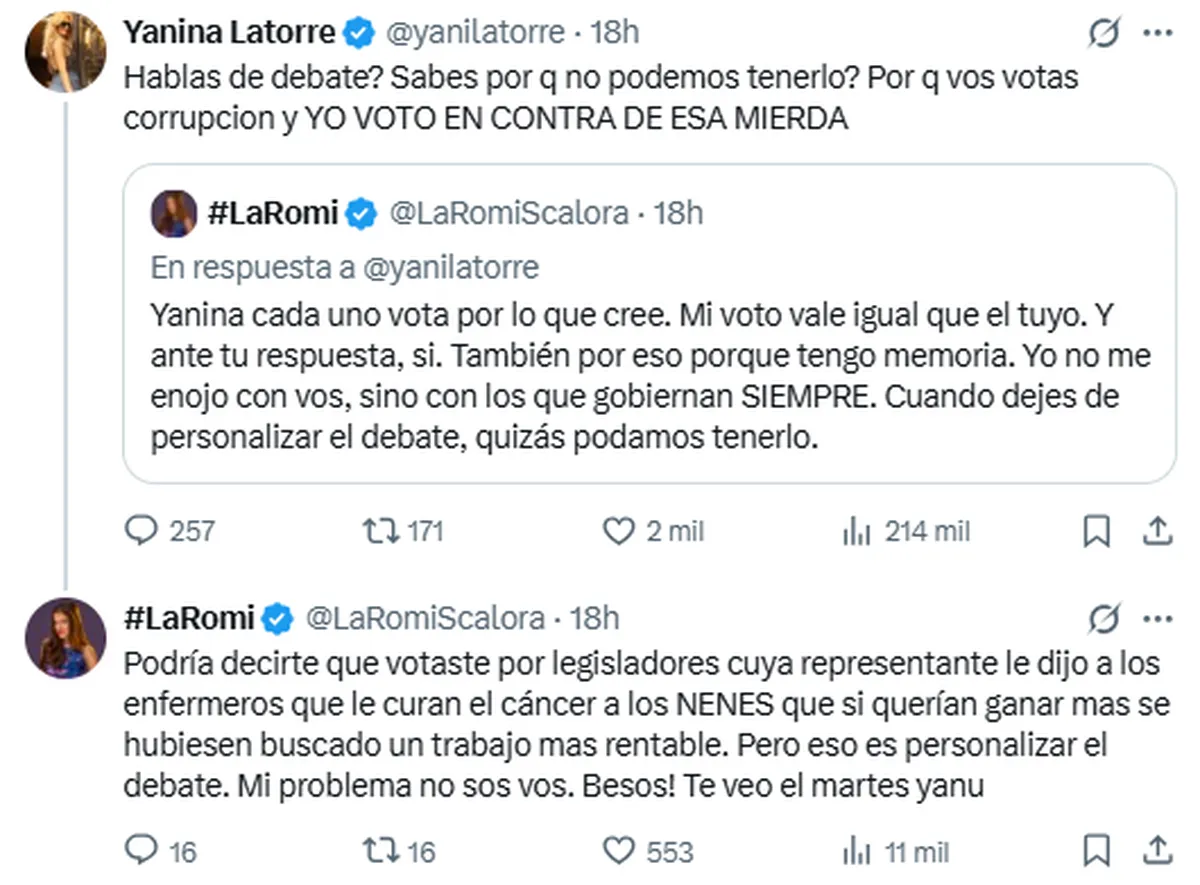This screenshot has height=885, width=1200.
Task: Open Grok icon on #LaRomi's tweet
Action: pyautogui.click(x=1104, y=620)
